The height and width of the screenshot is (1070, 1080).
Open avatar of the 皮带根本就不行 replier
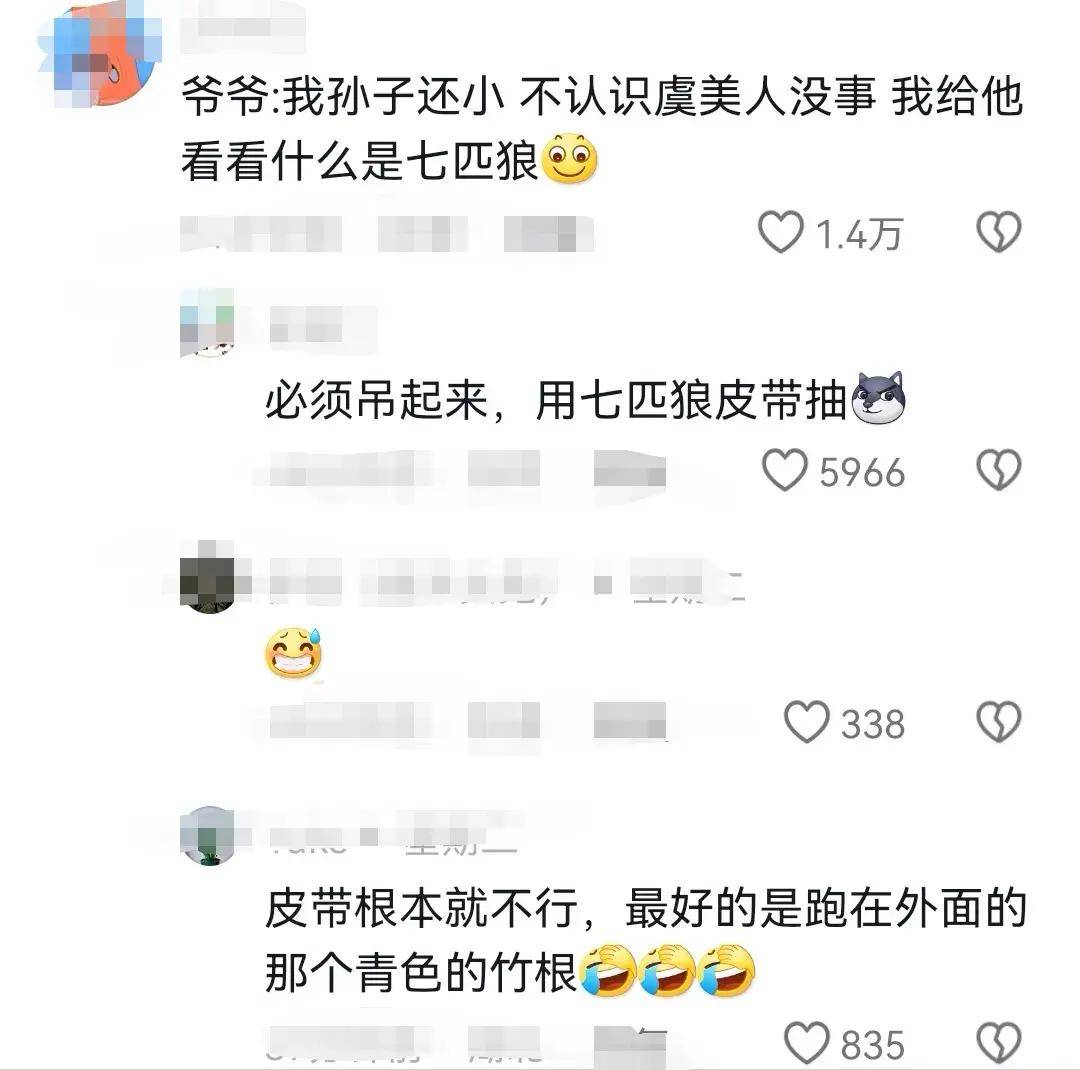click(x=207, y=836)
